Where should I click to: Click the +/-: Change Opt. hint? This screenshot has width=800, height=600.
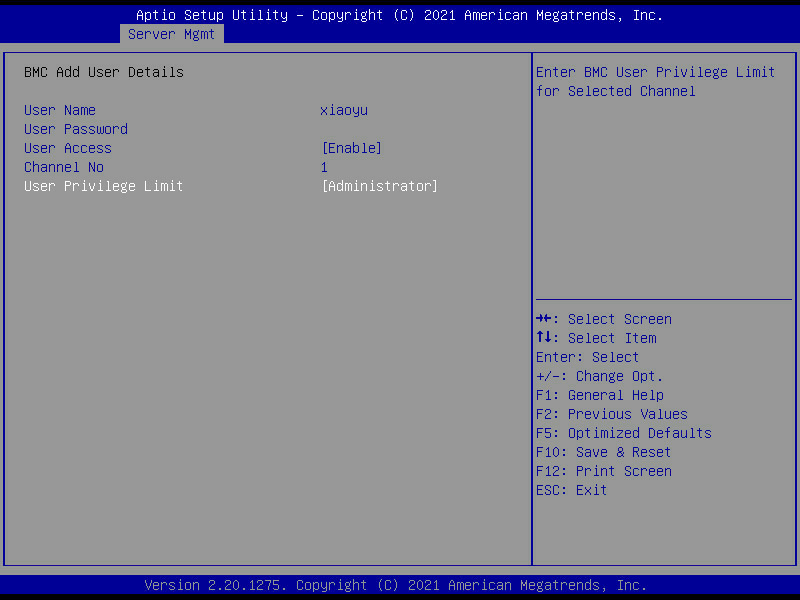click(x=599, y=376)
